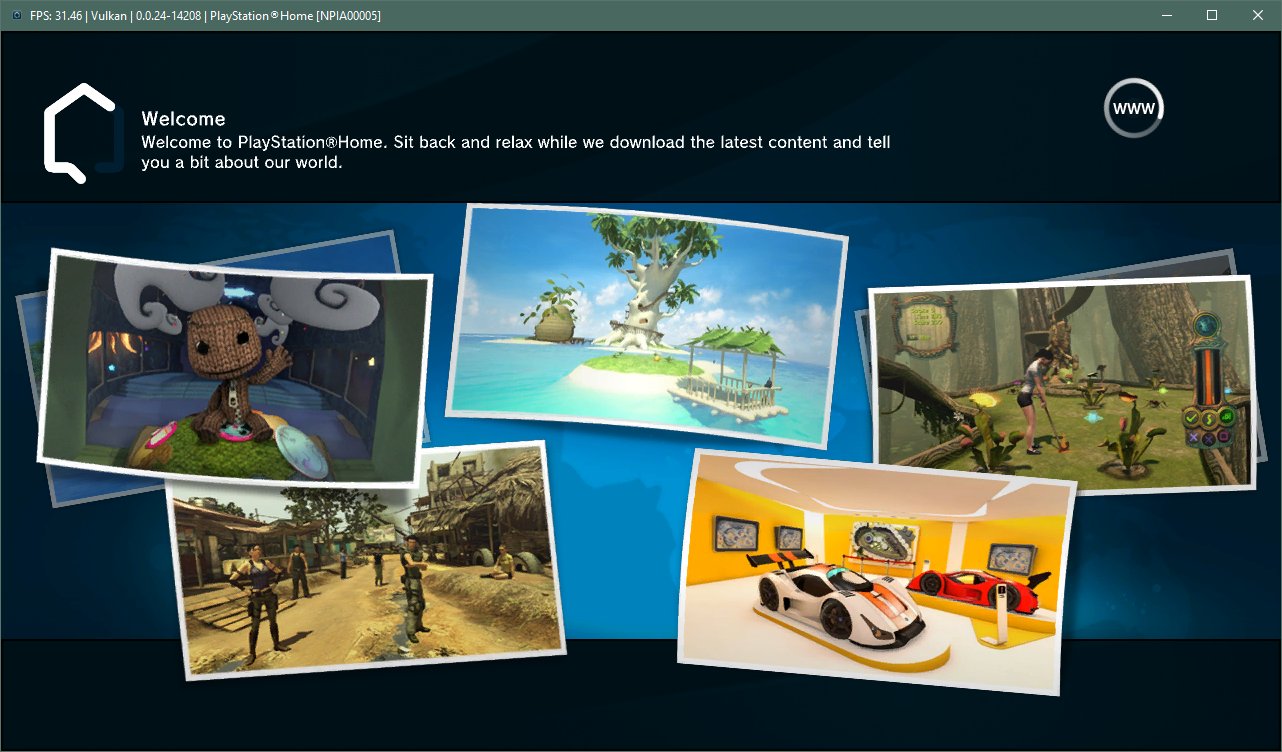Click the app icon in the title bar
1282x752 pixels.
click(x=16, y=16)
